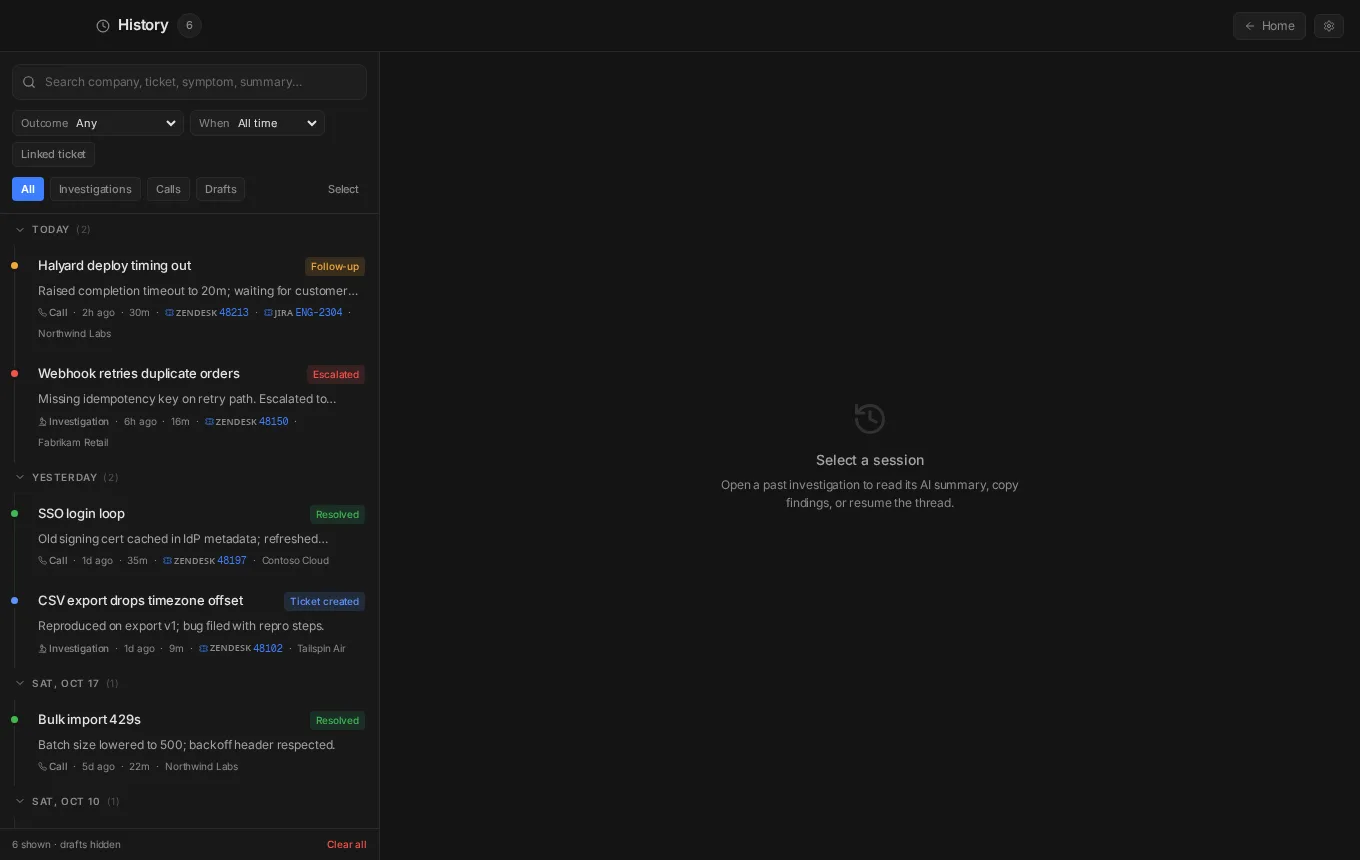Click Select to choose sessions

(343, 189)
